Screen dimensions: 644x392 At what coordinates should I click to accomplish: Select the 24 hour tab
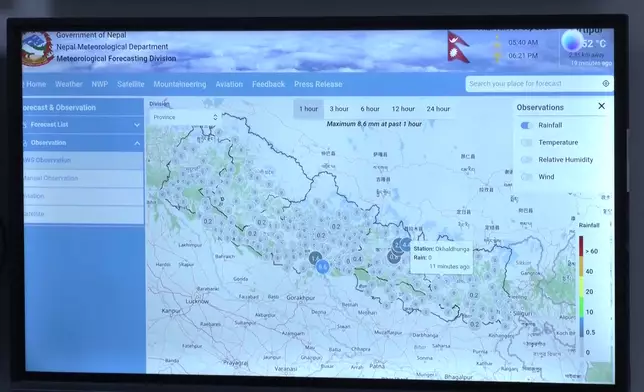point(438,109)
